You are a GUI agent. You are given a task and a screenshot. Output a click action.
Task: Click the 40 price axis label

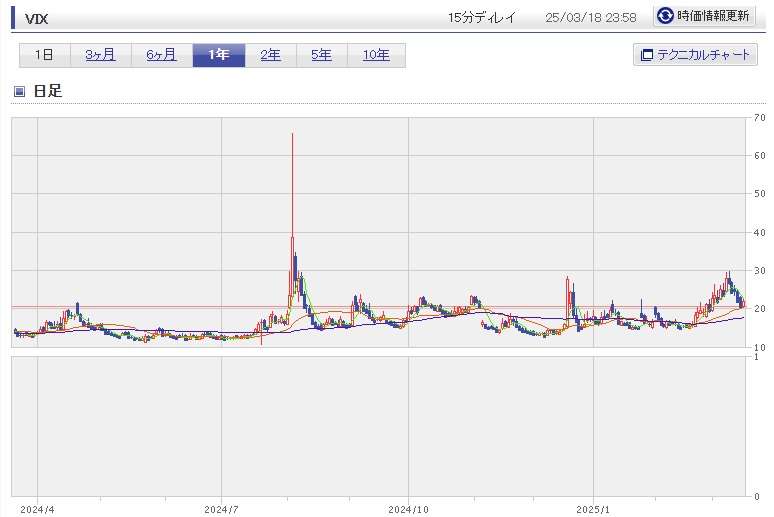point(760,233)
